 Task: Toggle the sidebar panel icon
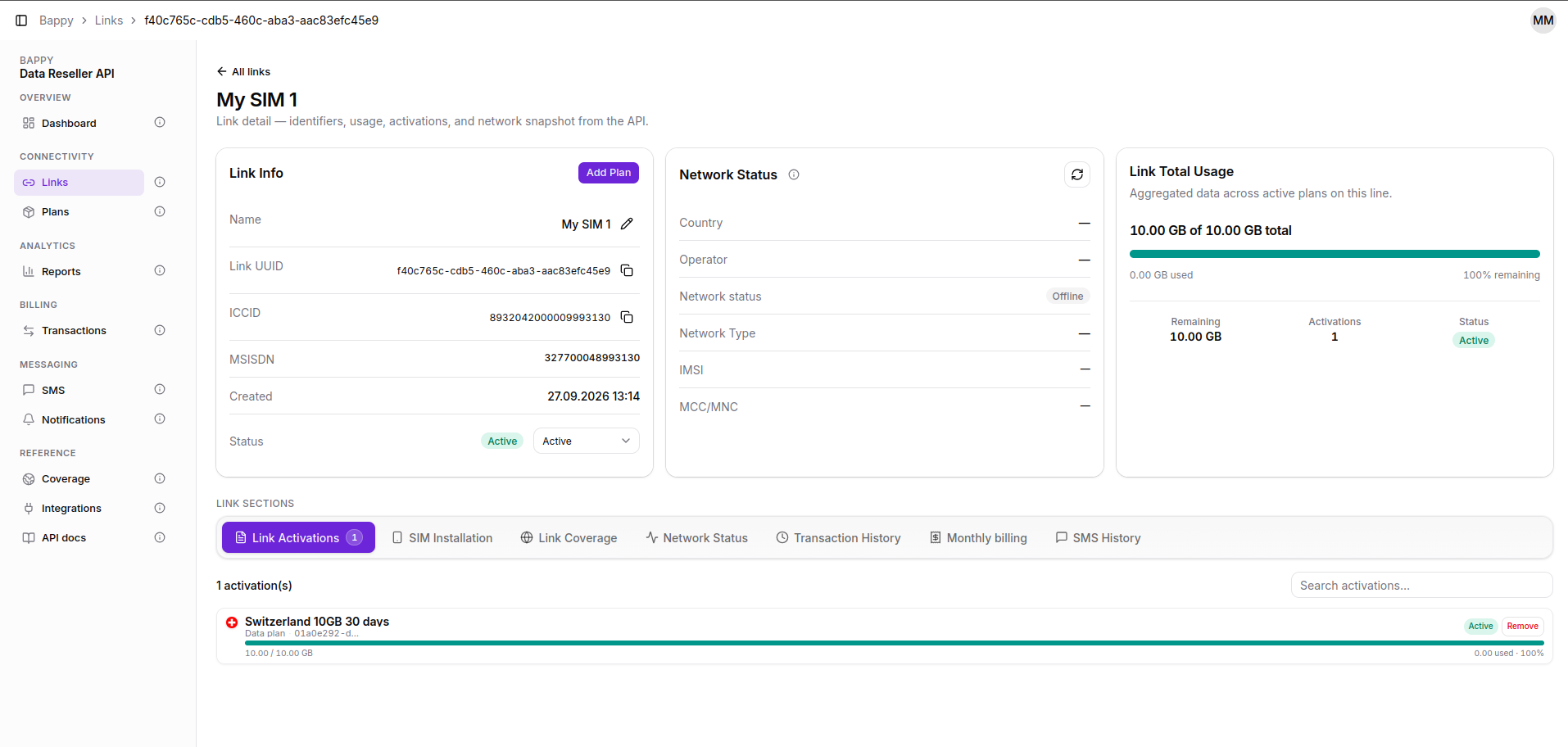(x=21, y=20)
